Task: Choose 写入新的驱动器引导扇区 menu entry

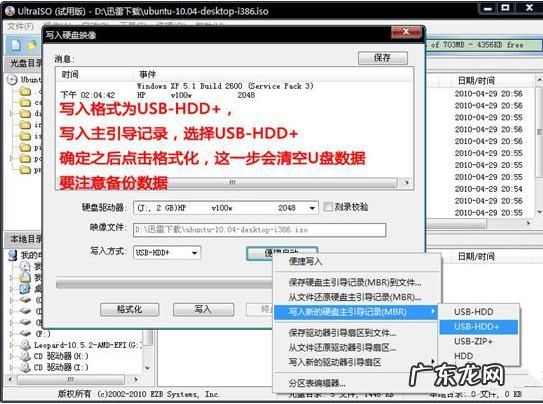Action: tap(335, 362)
